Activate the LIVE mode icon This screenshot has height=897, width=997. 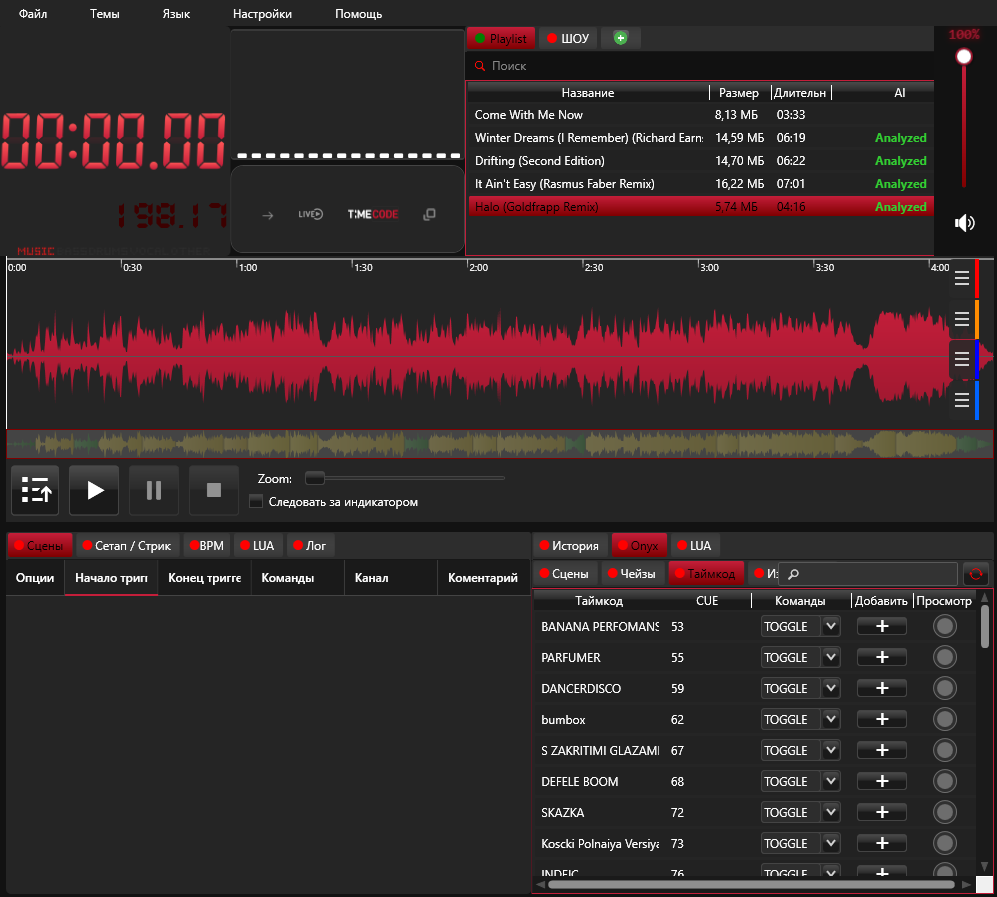coord(311,213)
